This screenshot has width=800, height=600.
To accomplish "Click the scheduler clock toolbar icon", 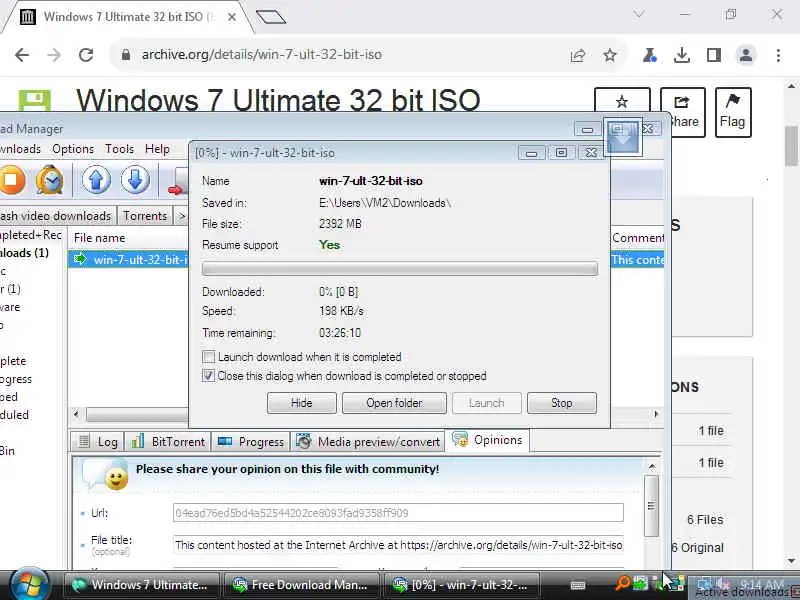I will (49, 181).
